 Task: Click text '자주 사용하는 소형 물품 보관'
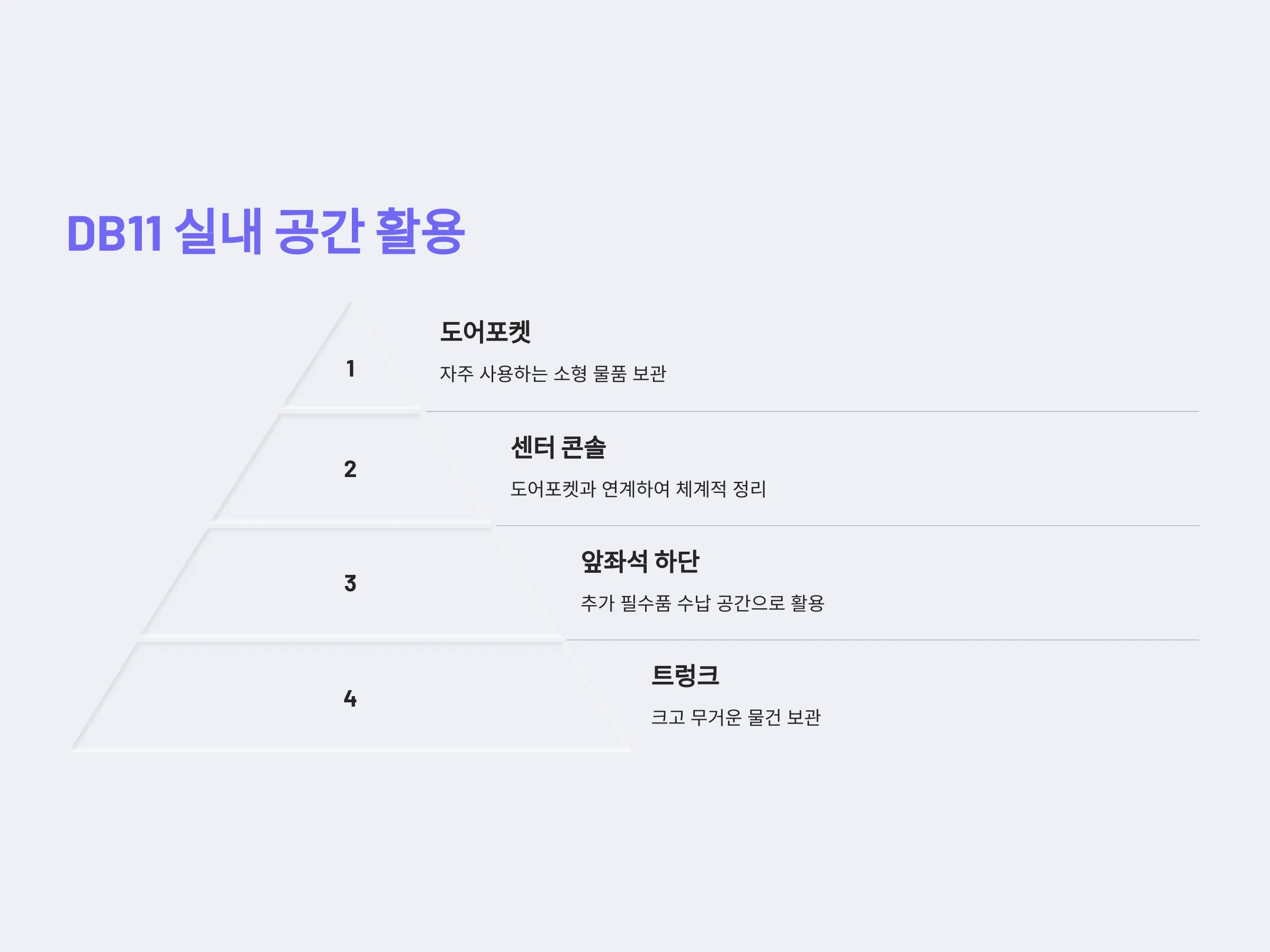tap(553, 373)
